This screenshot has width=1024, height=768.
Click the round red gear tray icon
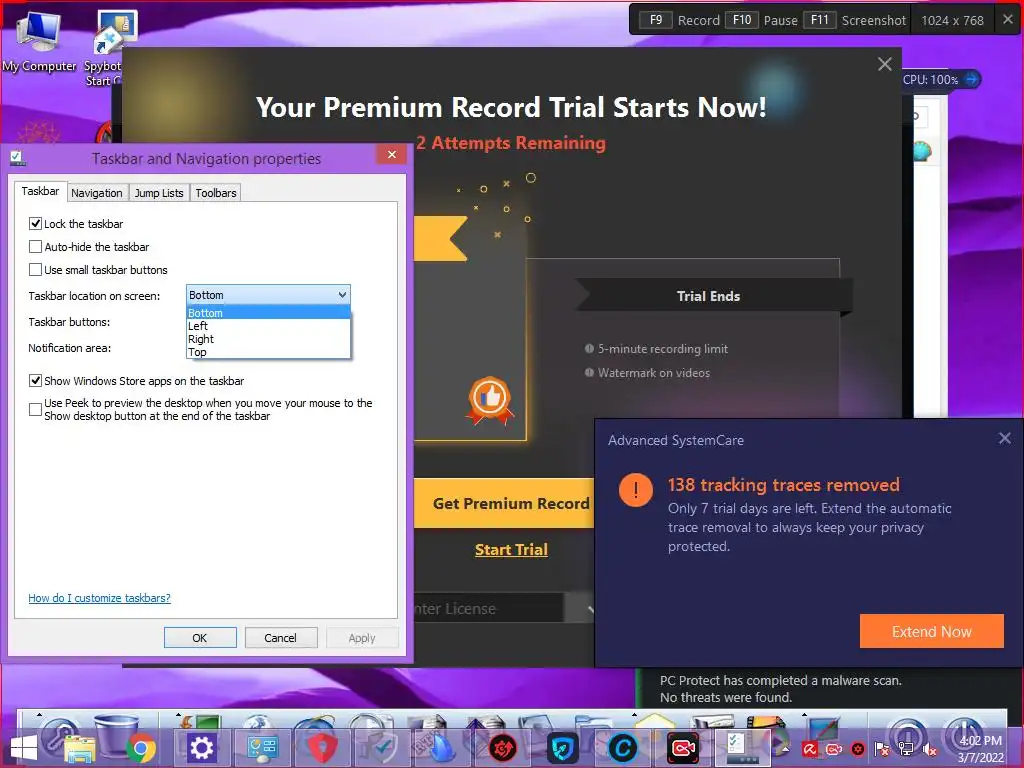[858, 750]
